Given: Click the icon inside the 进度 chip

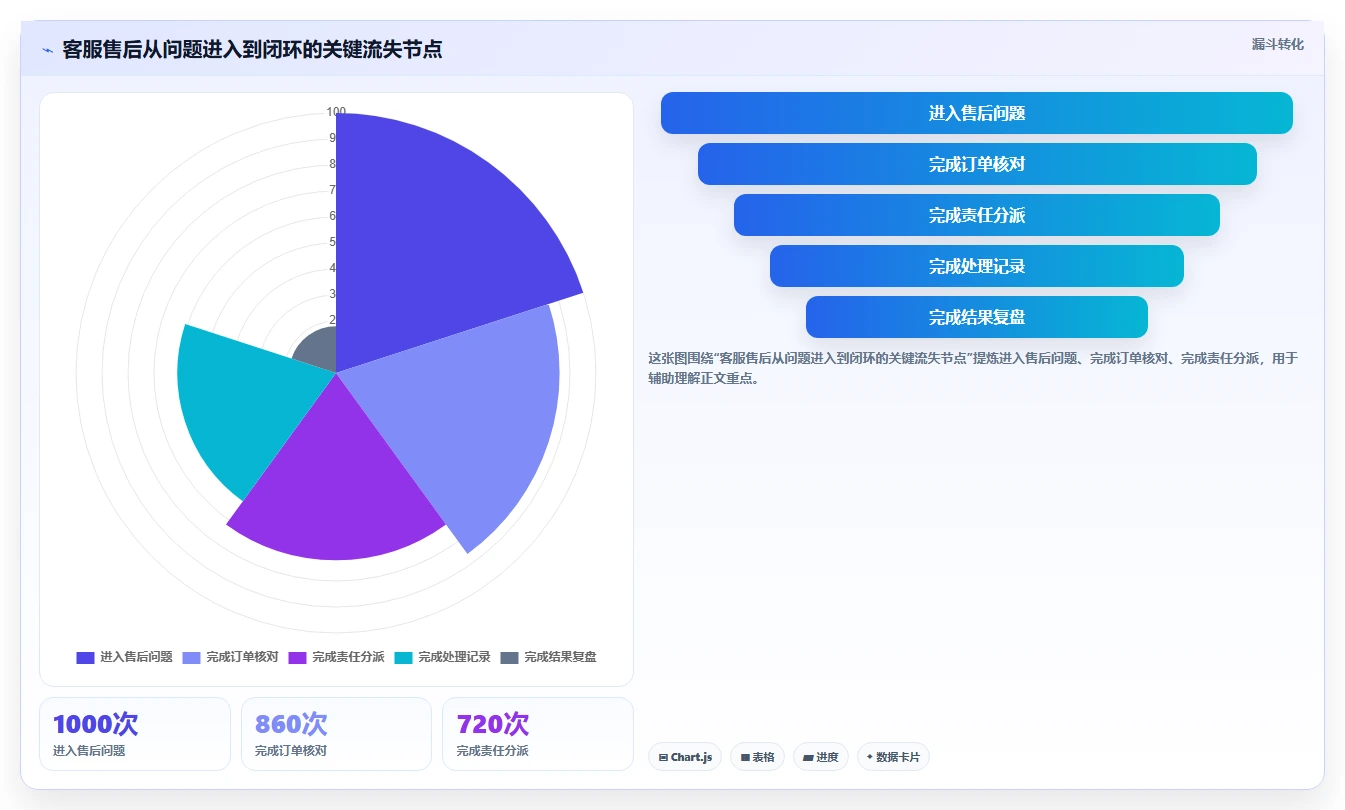Looking at the screenshot, I should [808, 758].
